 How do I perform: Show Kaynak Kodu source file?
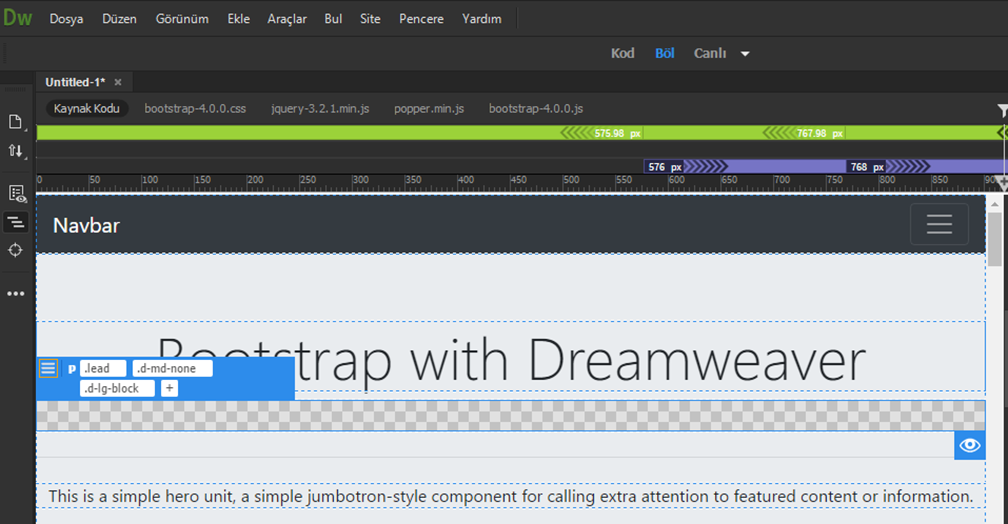click(87, 108)
